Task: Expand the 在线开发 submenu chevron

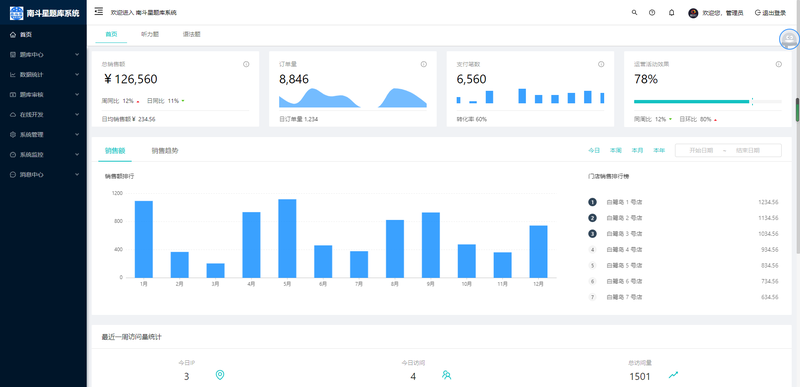Action: [77, 115]
